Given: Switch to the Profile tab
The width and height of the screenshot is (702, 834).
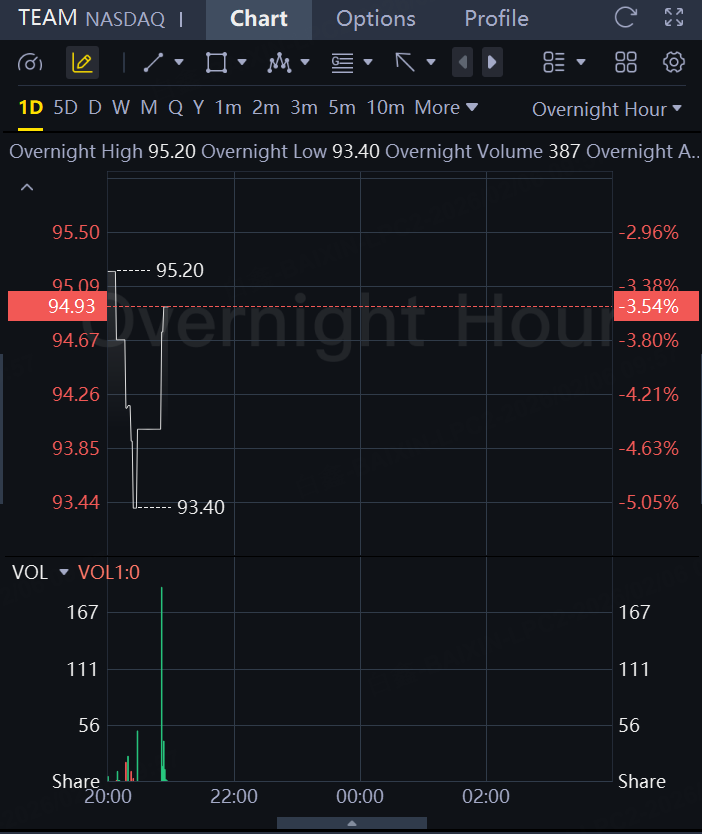Looking at the screenshot, I should click(497, 19).
